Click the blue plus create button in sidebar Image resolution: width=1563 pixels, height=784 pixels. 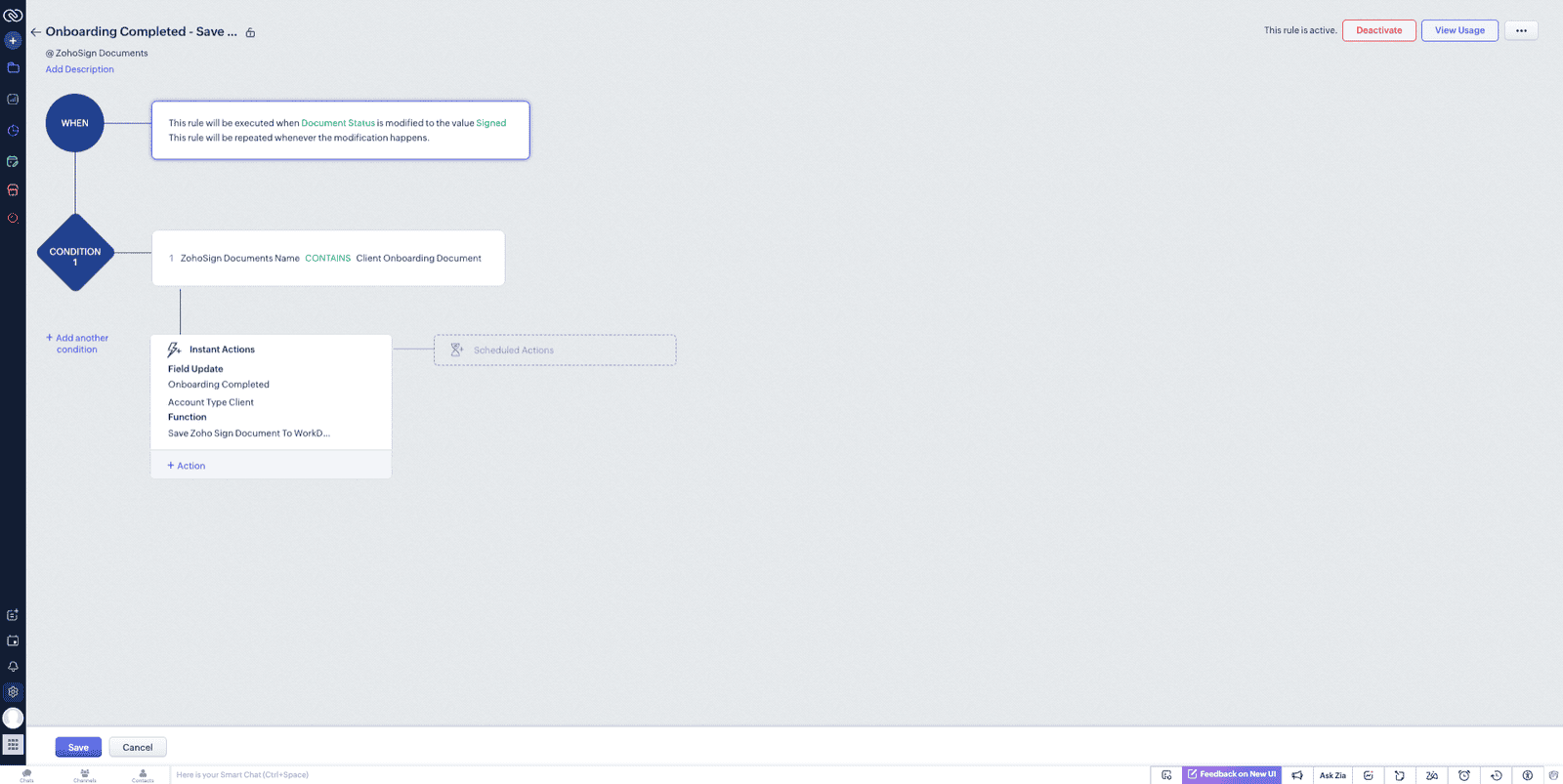click(x=13, y=41)
